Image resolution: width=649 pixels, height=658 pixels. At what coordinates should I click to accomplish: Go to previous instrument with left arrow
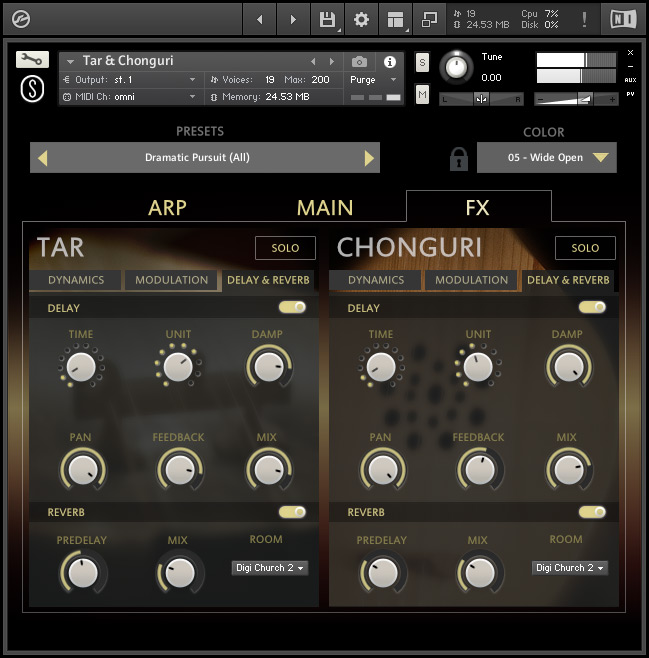[x=260, y=19]
